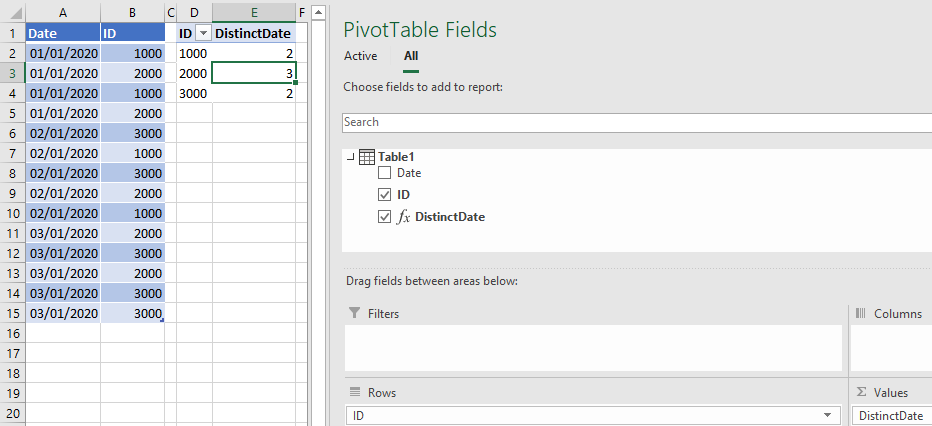Screen dimensions: 932x426
Task: Select row 20 header
Action: pos(12,414)
